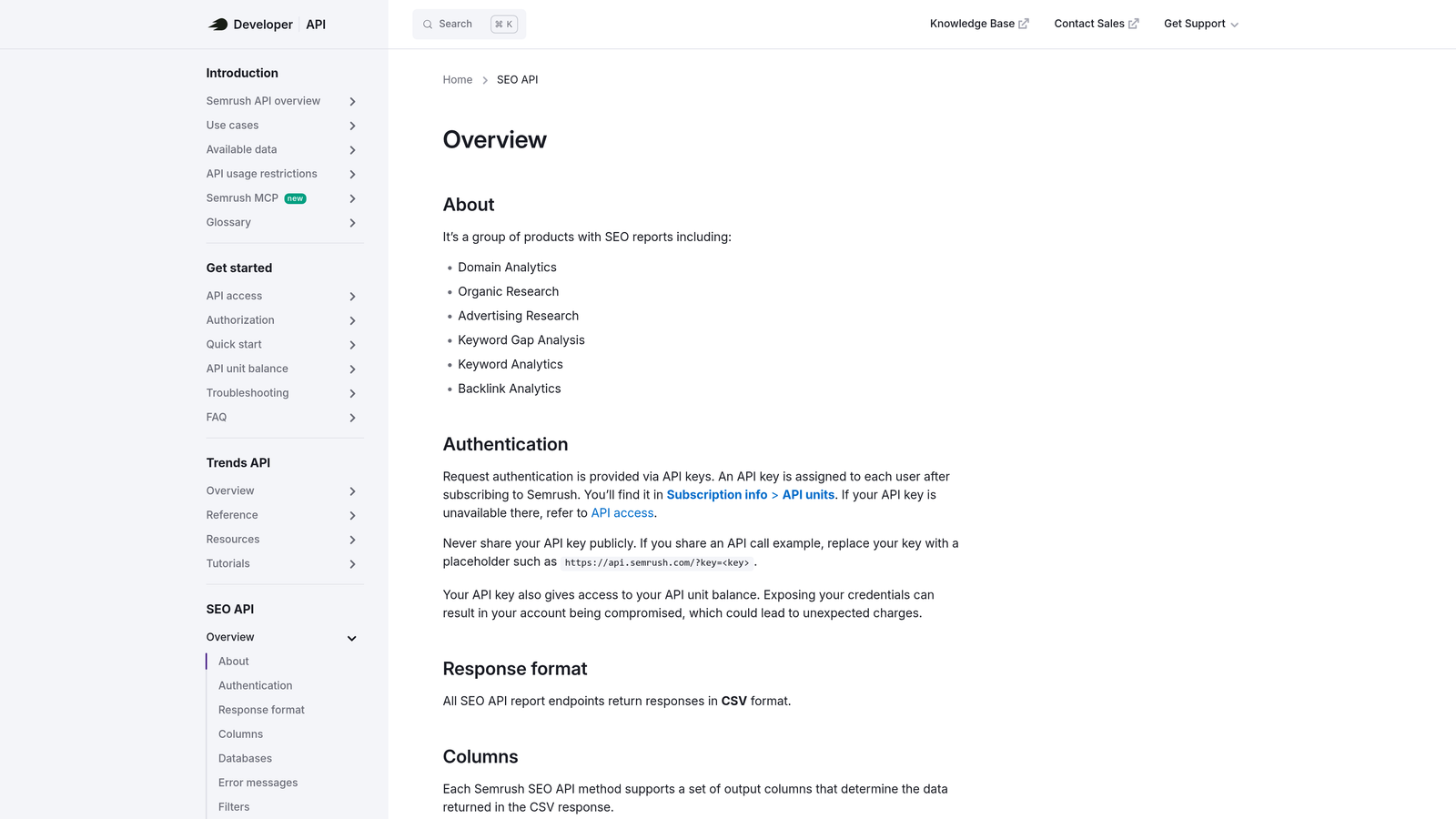Open API usage restrictions item
Viewport: 1456px width, 819px height.
click(x=261, y=174)
